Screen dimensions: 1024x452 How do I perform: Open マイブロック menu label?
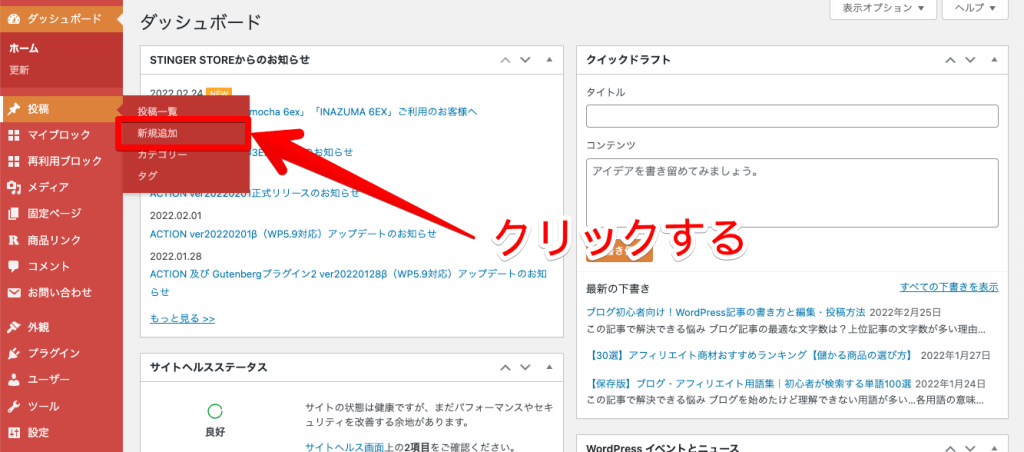click(x=59, y=135)
